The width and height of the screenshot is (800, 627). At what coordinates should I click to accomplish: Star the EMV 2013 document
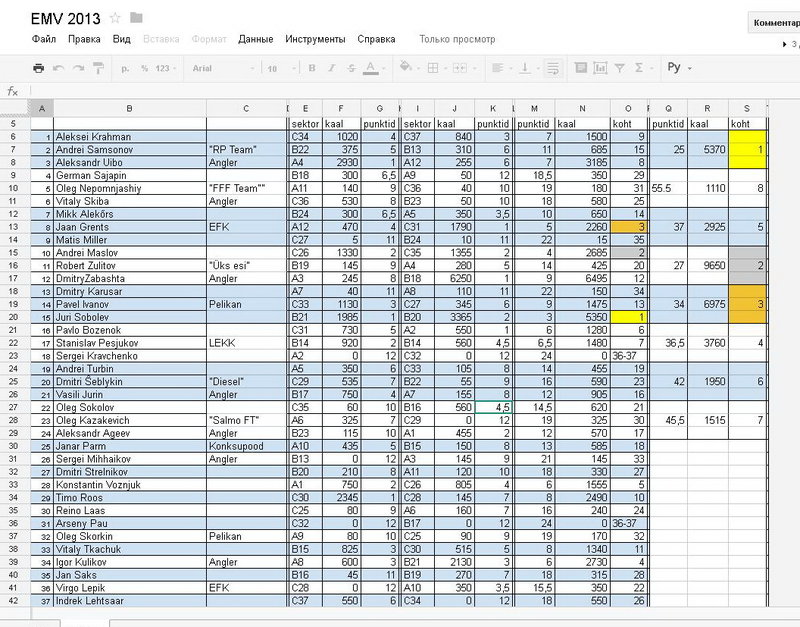(x=115, y=18)
